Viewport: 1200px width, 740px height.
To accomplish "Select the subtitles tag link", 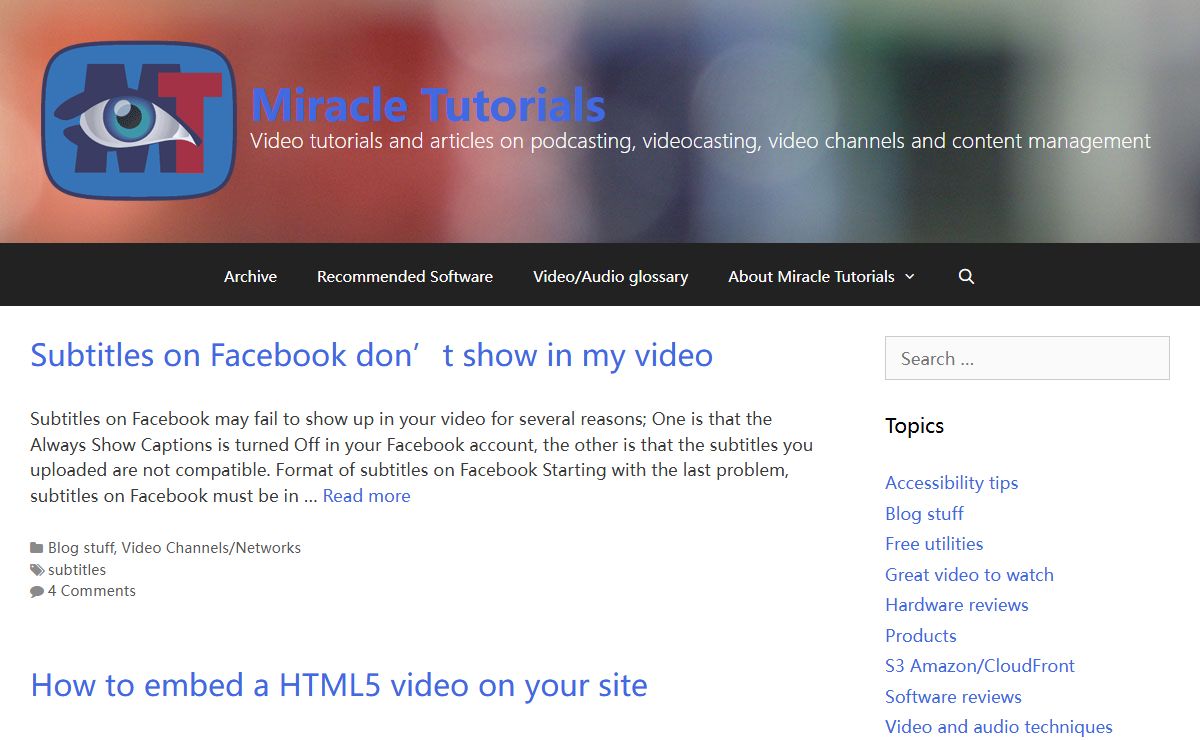I will coord(77,570).
